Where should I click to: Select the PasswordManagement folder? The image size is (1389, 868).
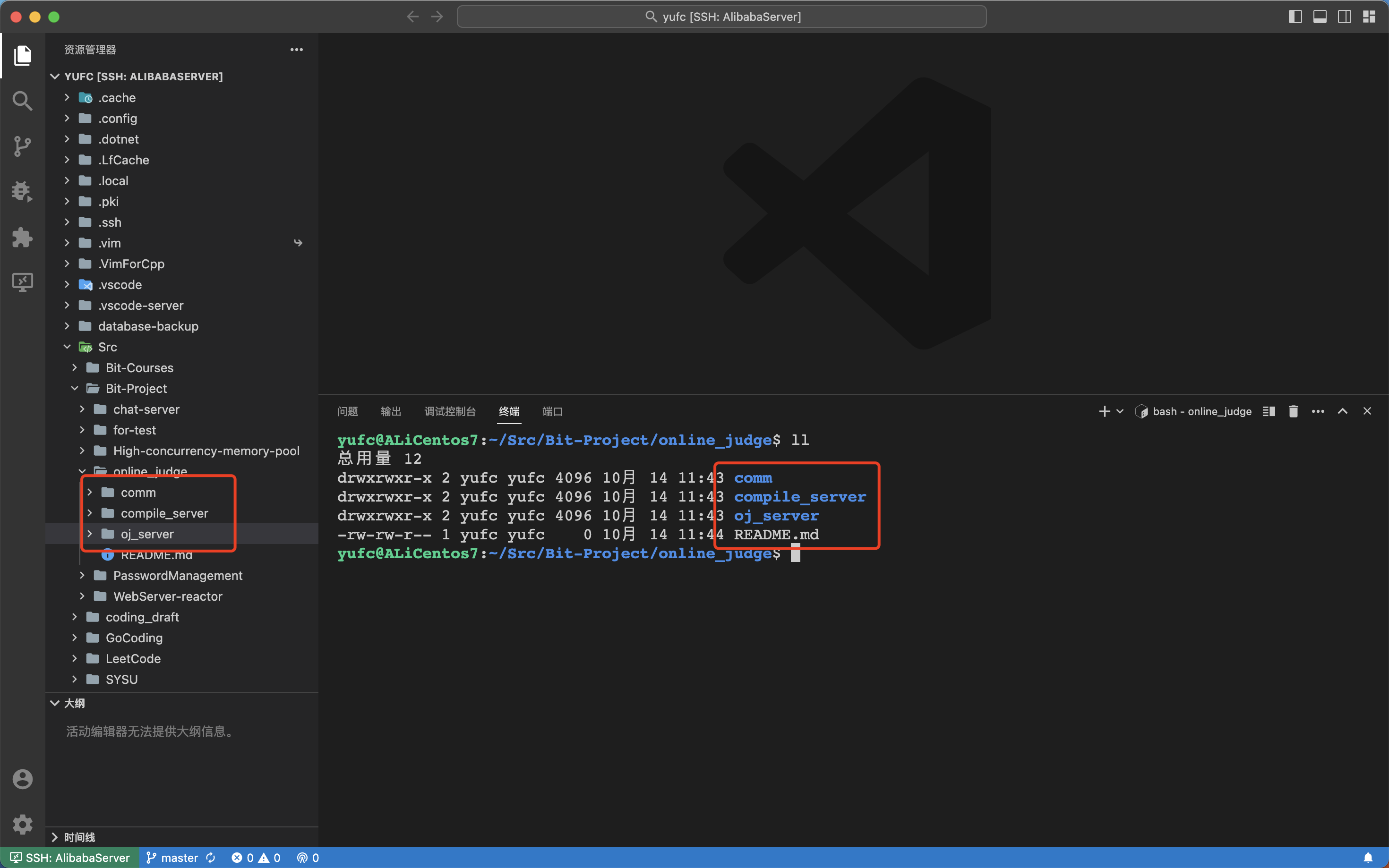pos(181,575)
